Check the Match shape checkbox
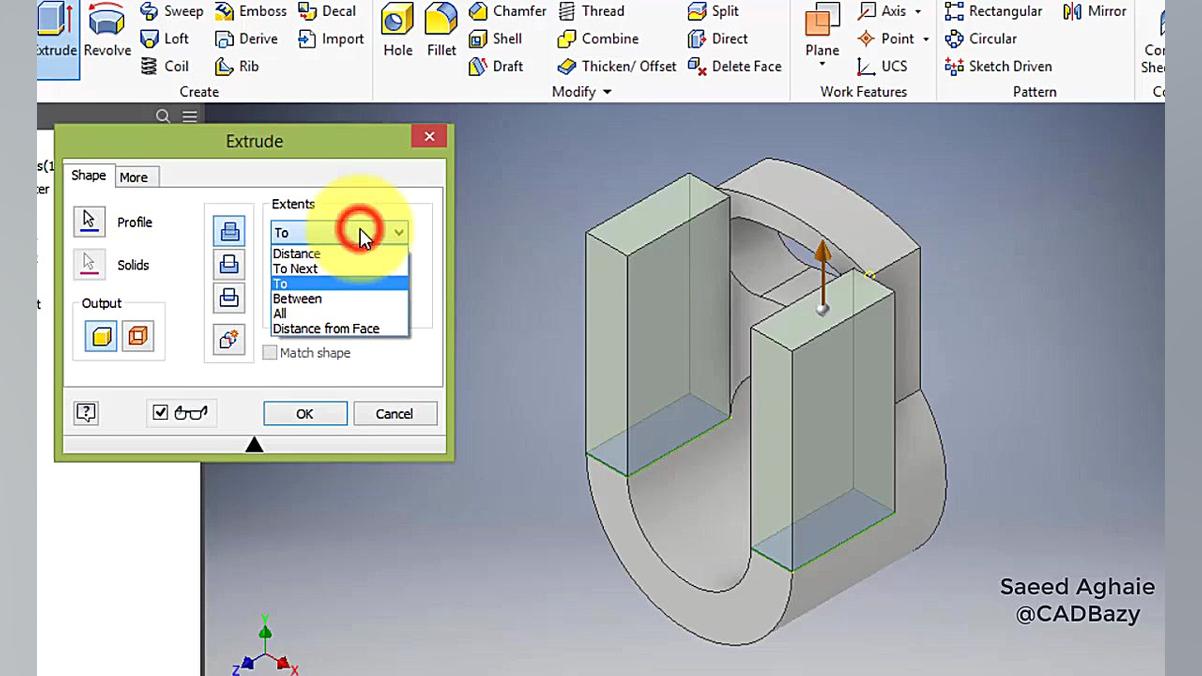 (270, 353)
